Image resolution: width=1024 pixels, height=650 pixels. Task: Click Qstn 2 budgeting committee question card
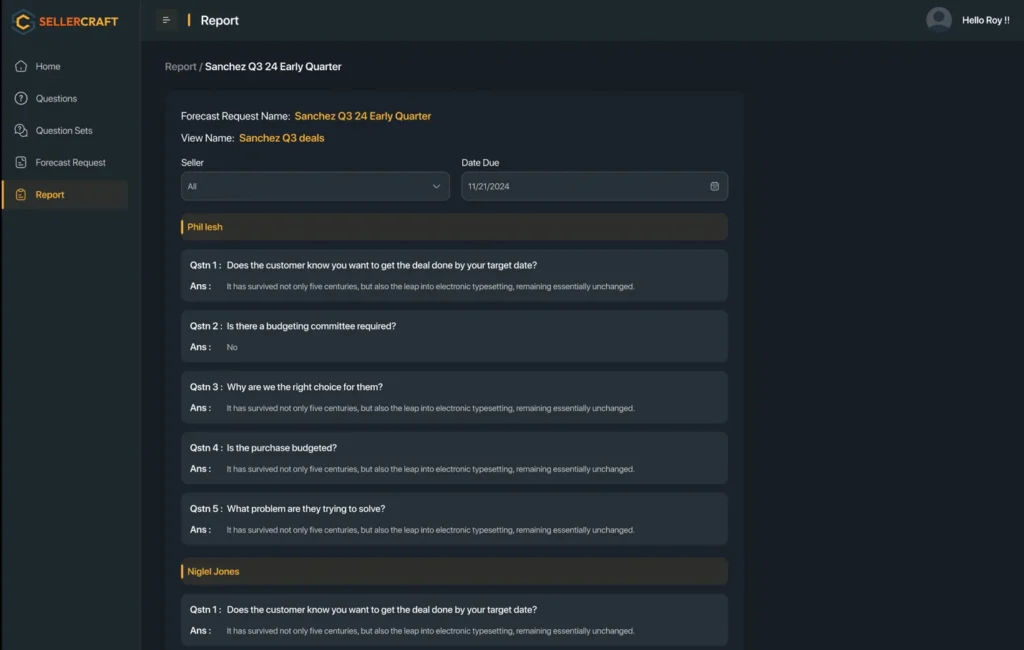pyautogui.click(x=454, y=336)
